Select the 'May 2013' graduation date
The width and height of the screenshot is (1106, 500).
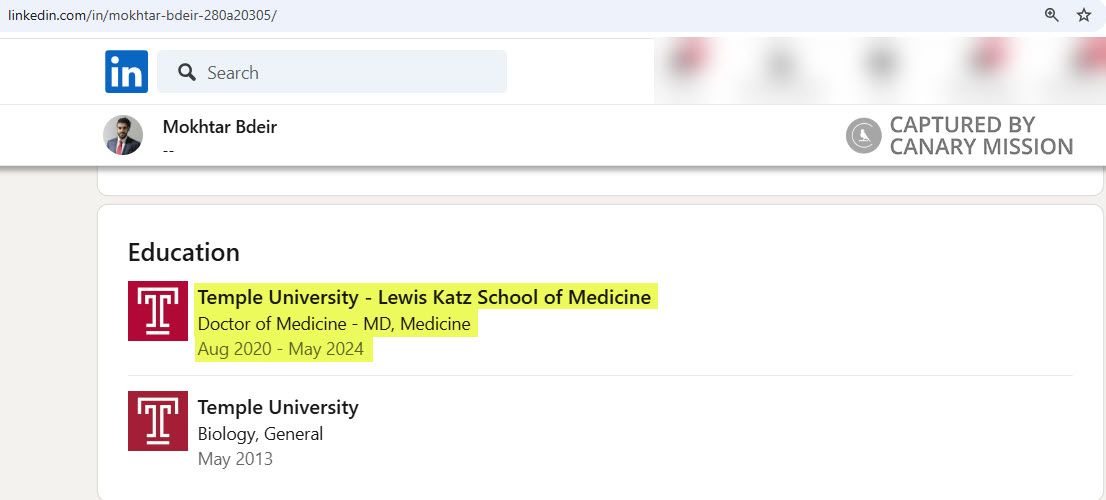coord(235,460)
